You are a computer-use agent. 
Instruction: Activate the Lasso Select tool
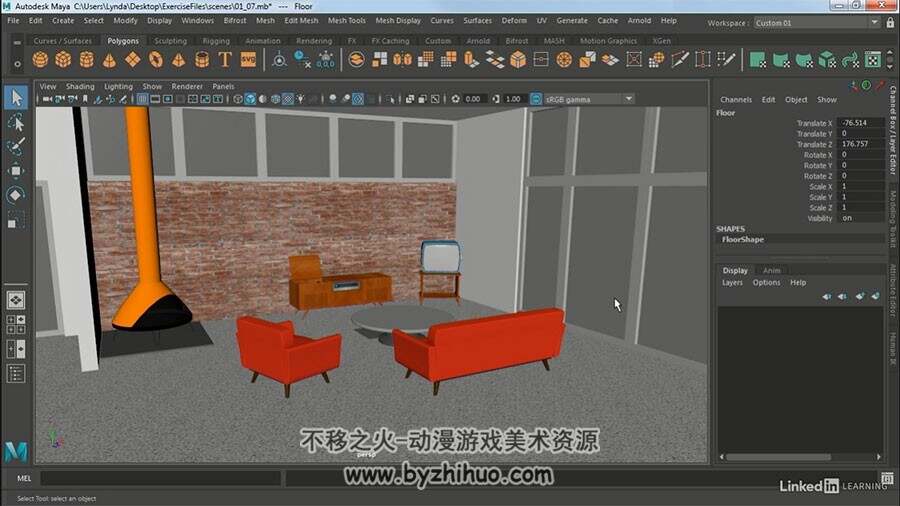pyautogui.click(x=15, y=122)
